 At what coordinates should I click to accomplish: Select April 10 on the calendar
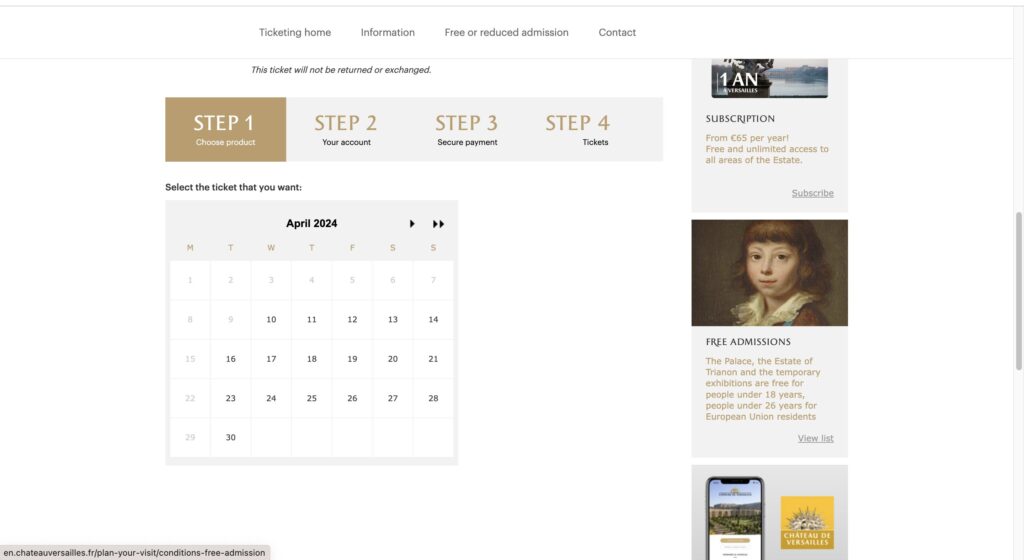click(271, 320)
